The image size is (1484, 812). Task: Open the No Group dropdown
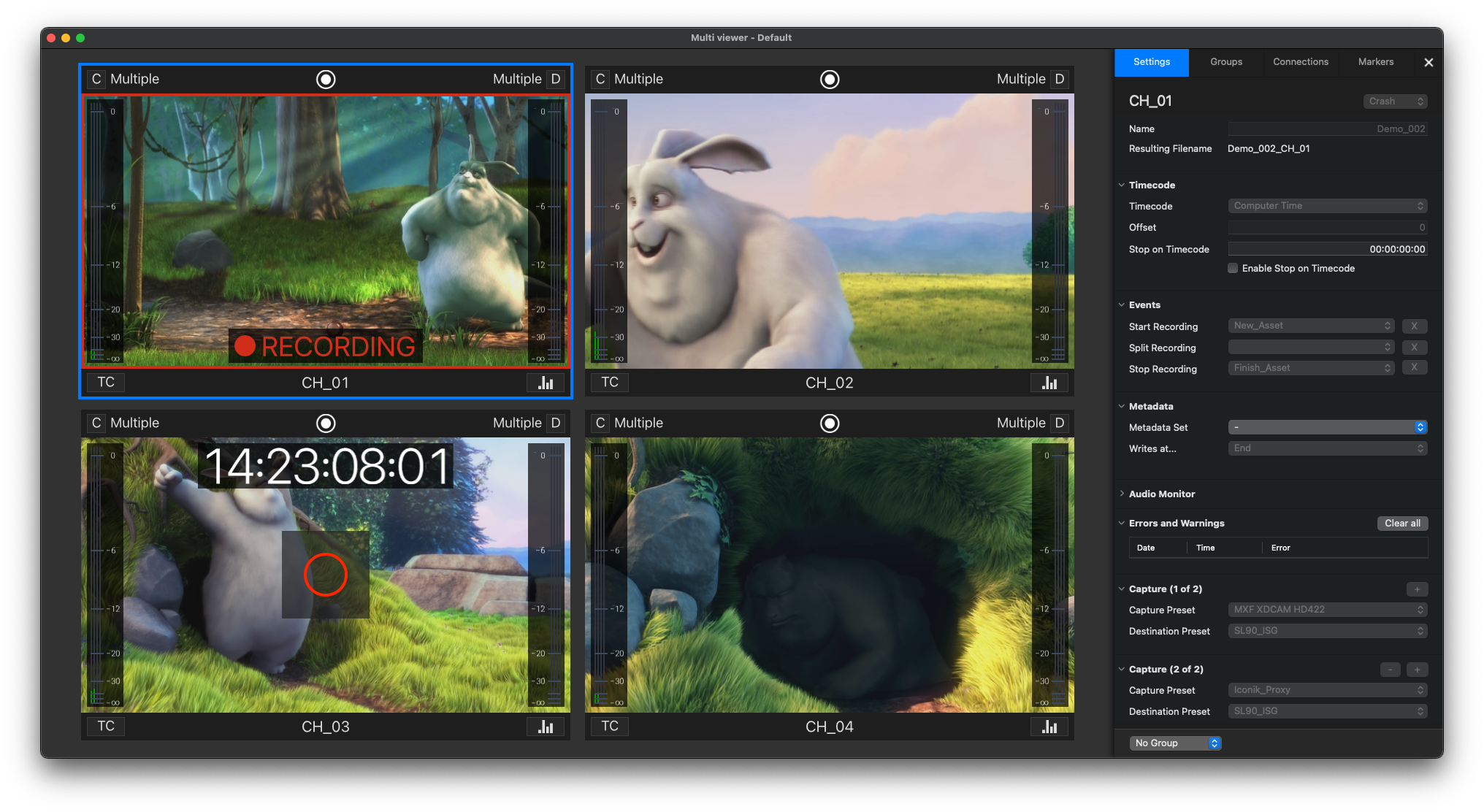point(1175,743)
